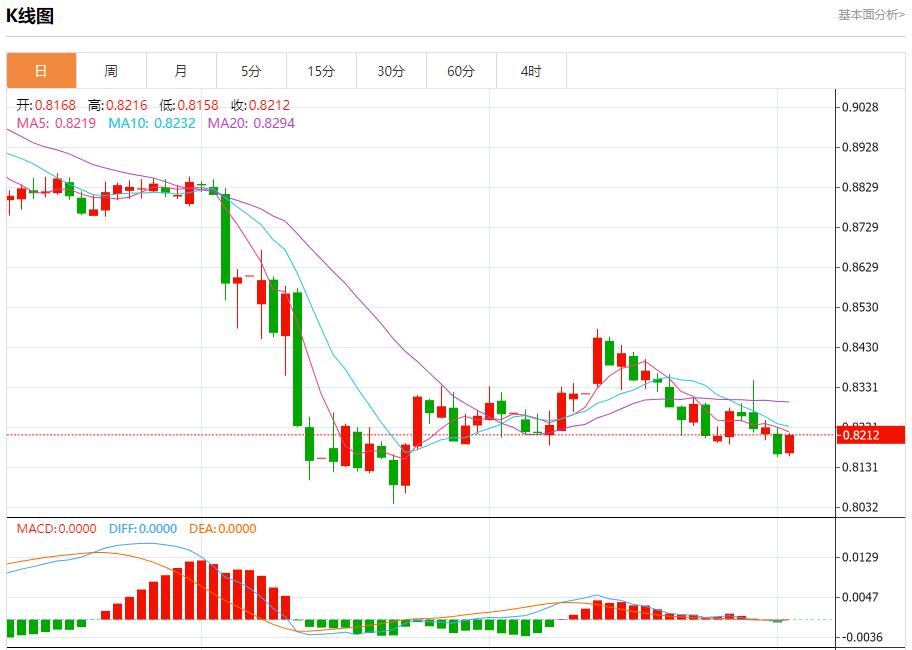Click the MACD:0.0000 indicator label
Screen dimensions: 912x650
pyautogui.click(x=56, y=528)
